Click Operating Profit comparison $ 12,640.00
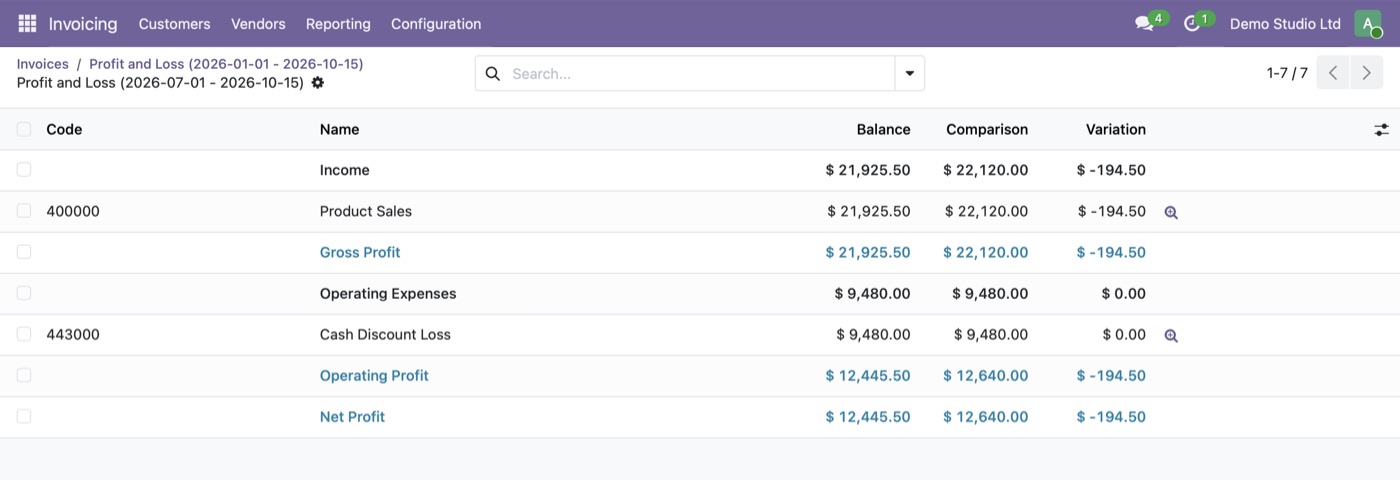This screenshot has width=1400, height=480. [x=985, y=375]
